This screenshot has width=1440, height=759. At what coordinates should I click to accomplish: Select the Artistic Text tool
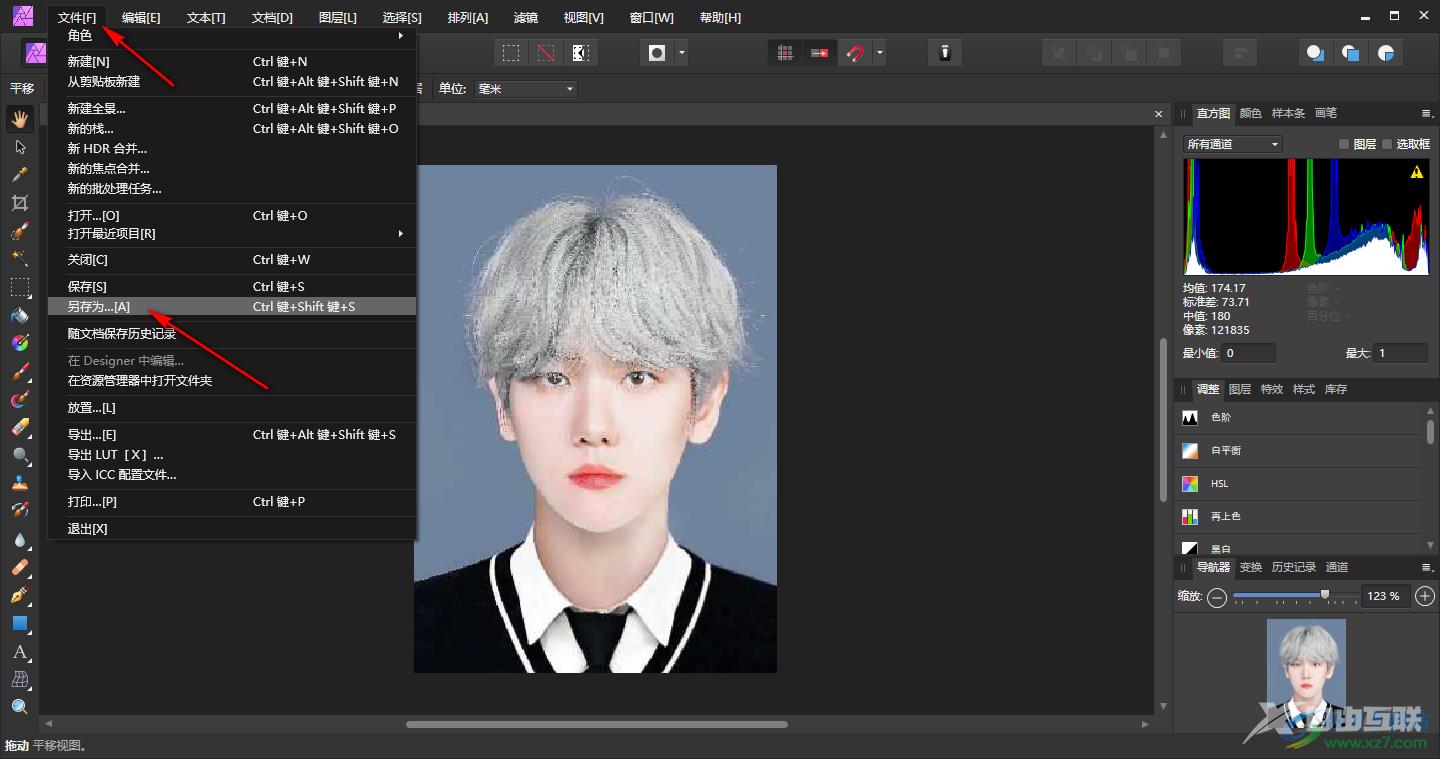20,651
